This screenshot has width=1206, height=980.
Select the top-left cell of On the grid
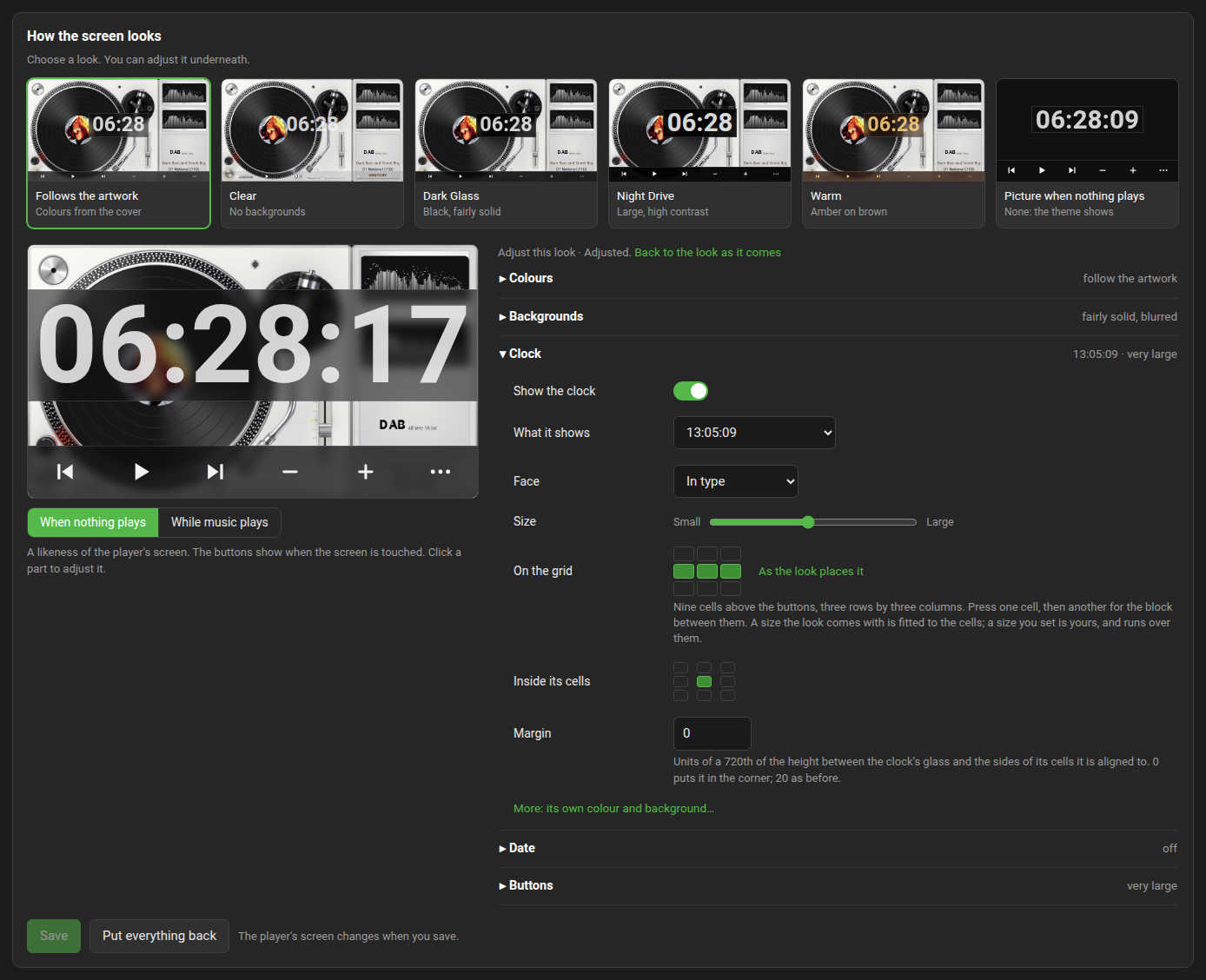tap(684, 553)
